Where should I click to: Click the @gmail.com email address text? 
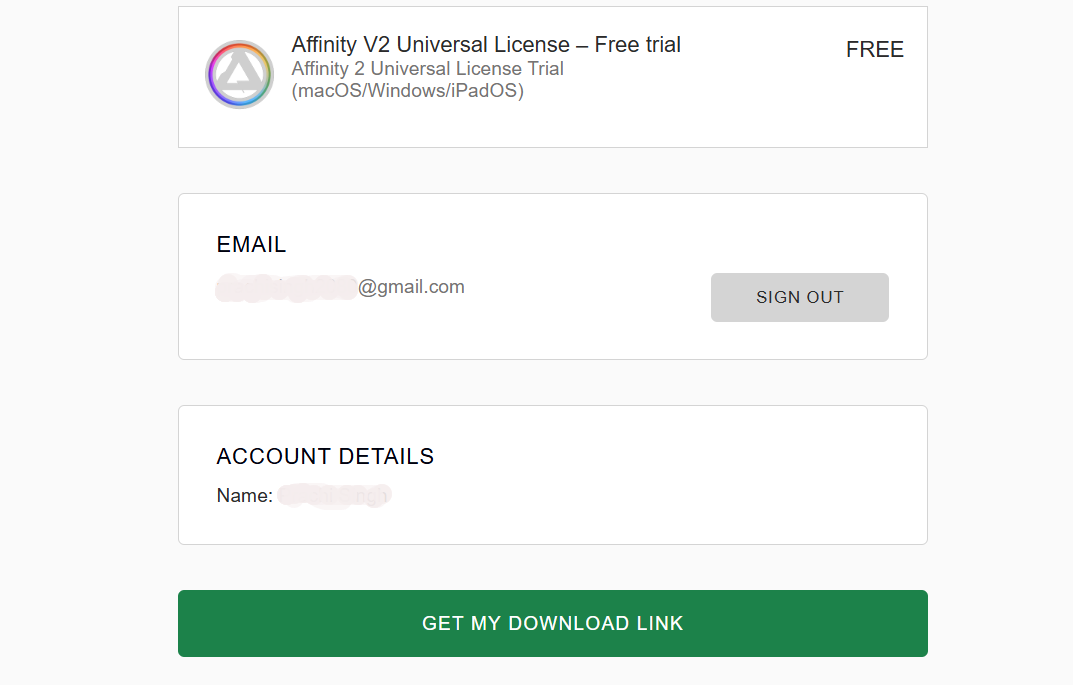[x=411, y=287]
